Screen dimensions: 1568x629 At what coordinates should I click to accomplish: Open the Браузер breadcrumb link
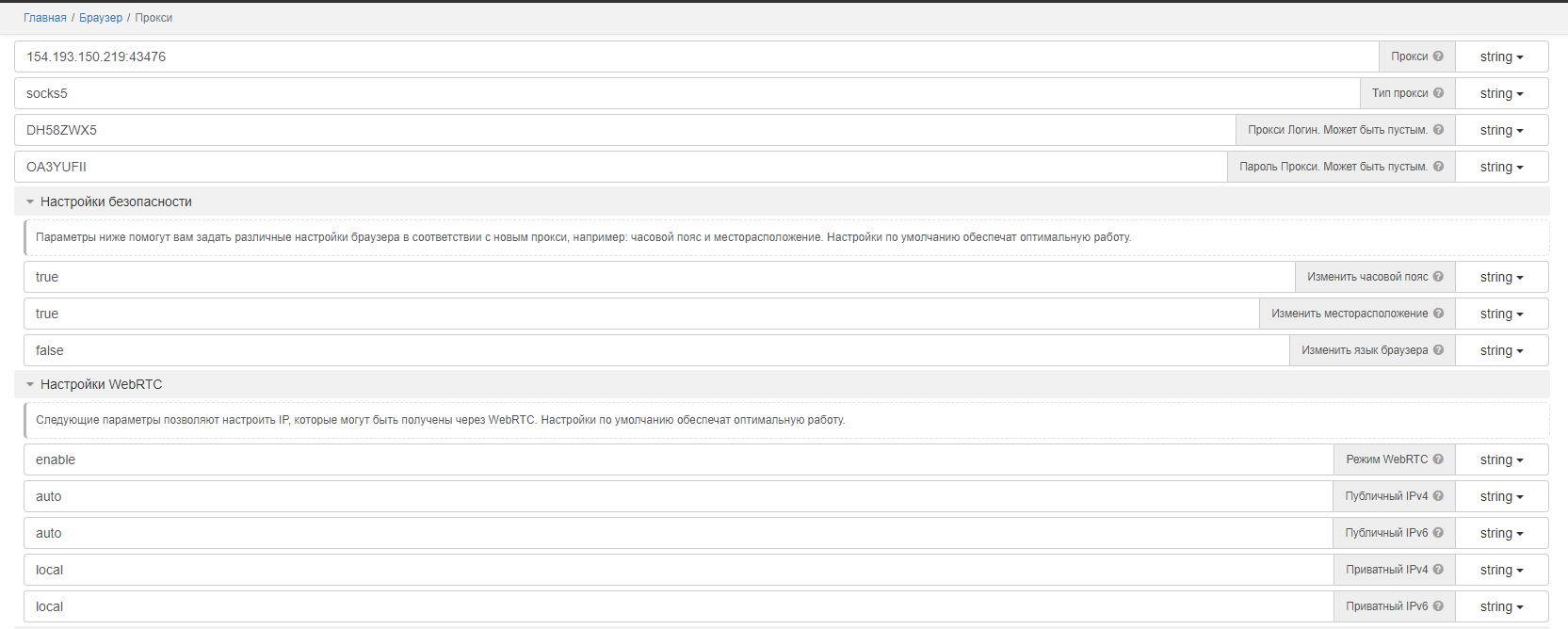101,18
